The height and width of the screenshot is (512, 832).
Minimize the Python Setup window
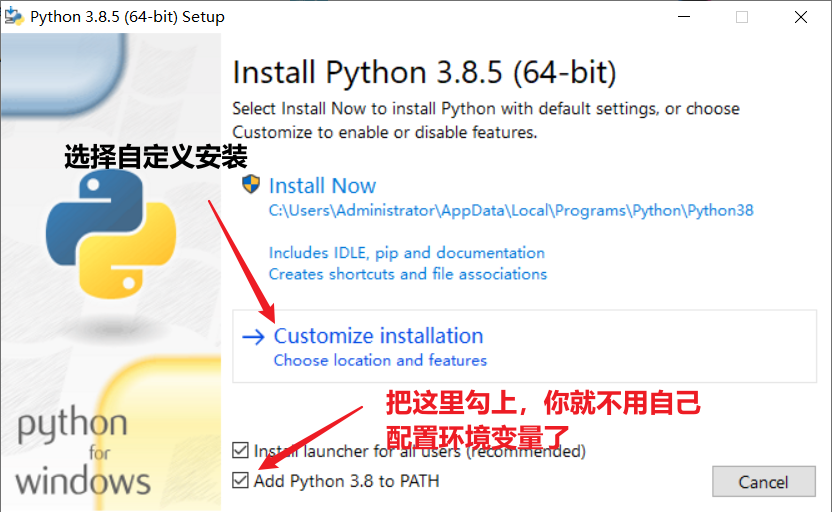pos(682,17)
